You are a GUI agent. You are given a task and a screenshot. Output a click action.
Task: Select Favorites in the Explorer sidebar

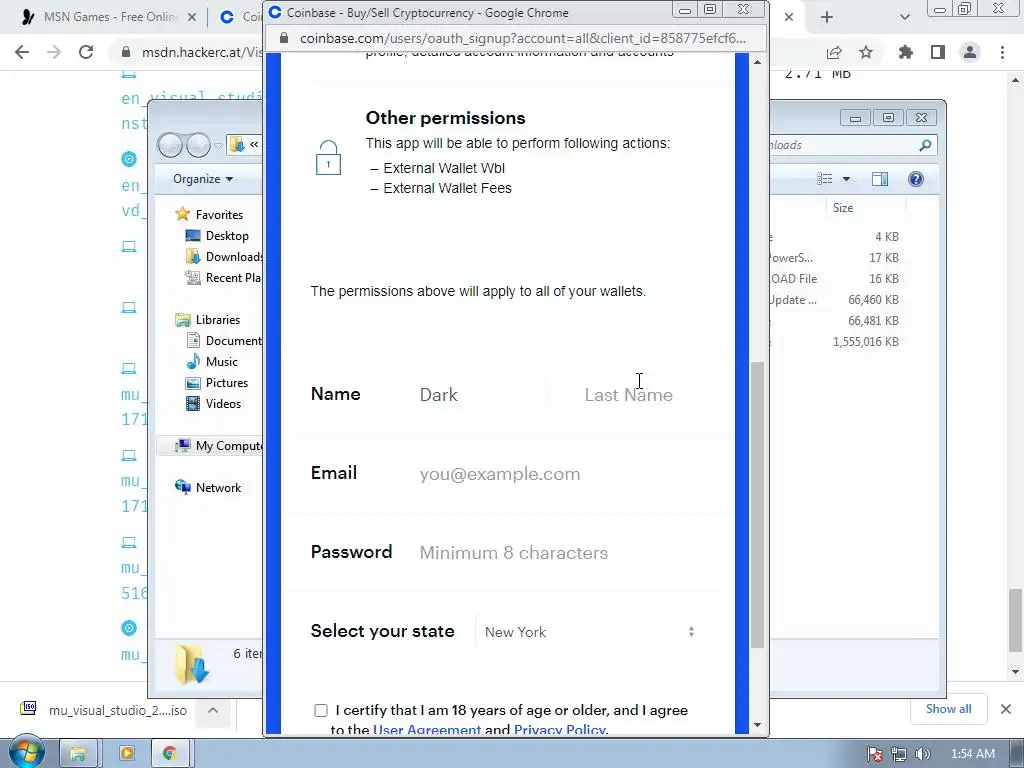coord(219,214)
